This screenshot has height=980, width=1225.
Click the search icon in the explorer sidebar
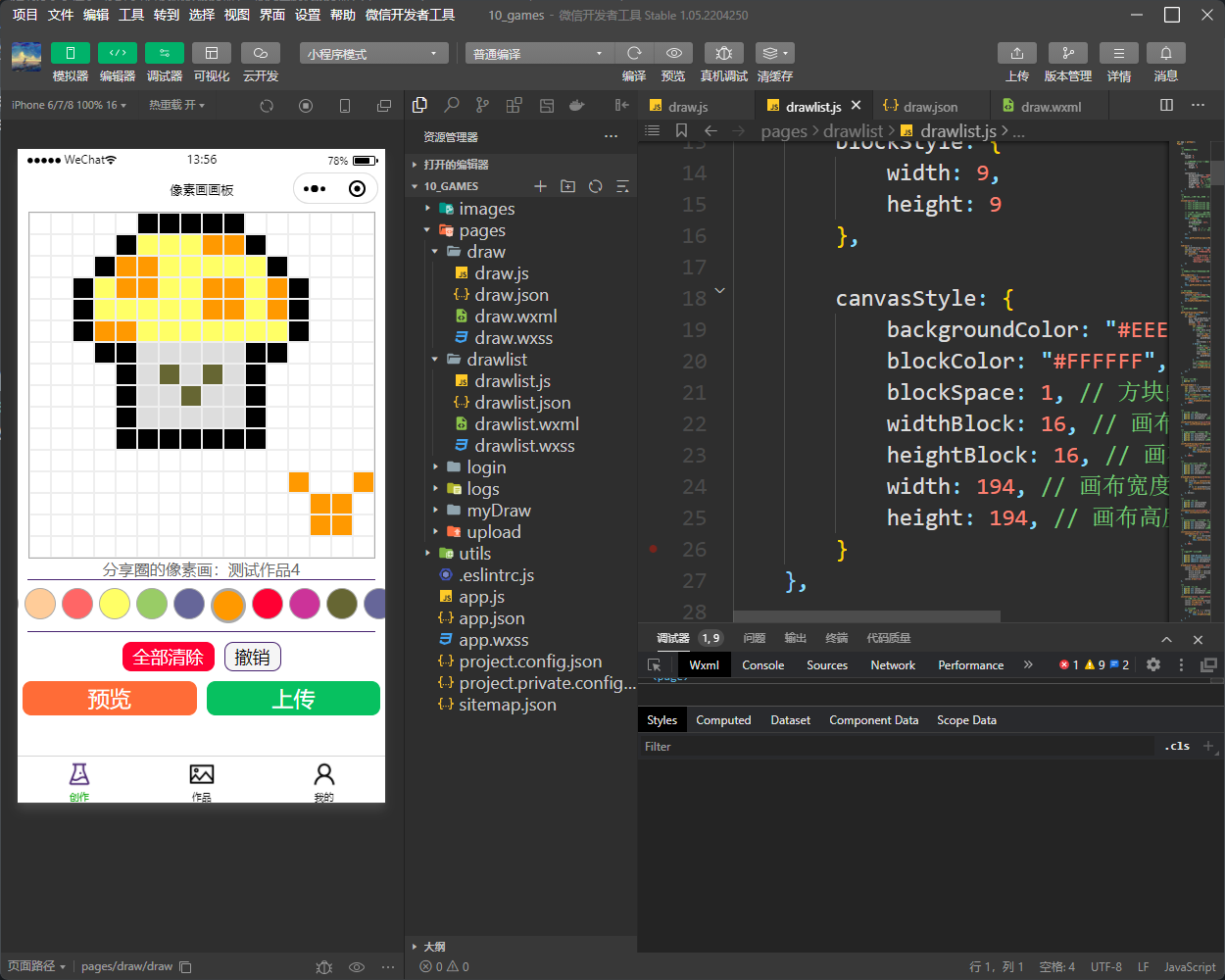click(451, 105)
